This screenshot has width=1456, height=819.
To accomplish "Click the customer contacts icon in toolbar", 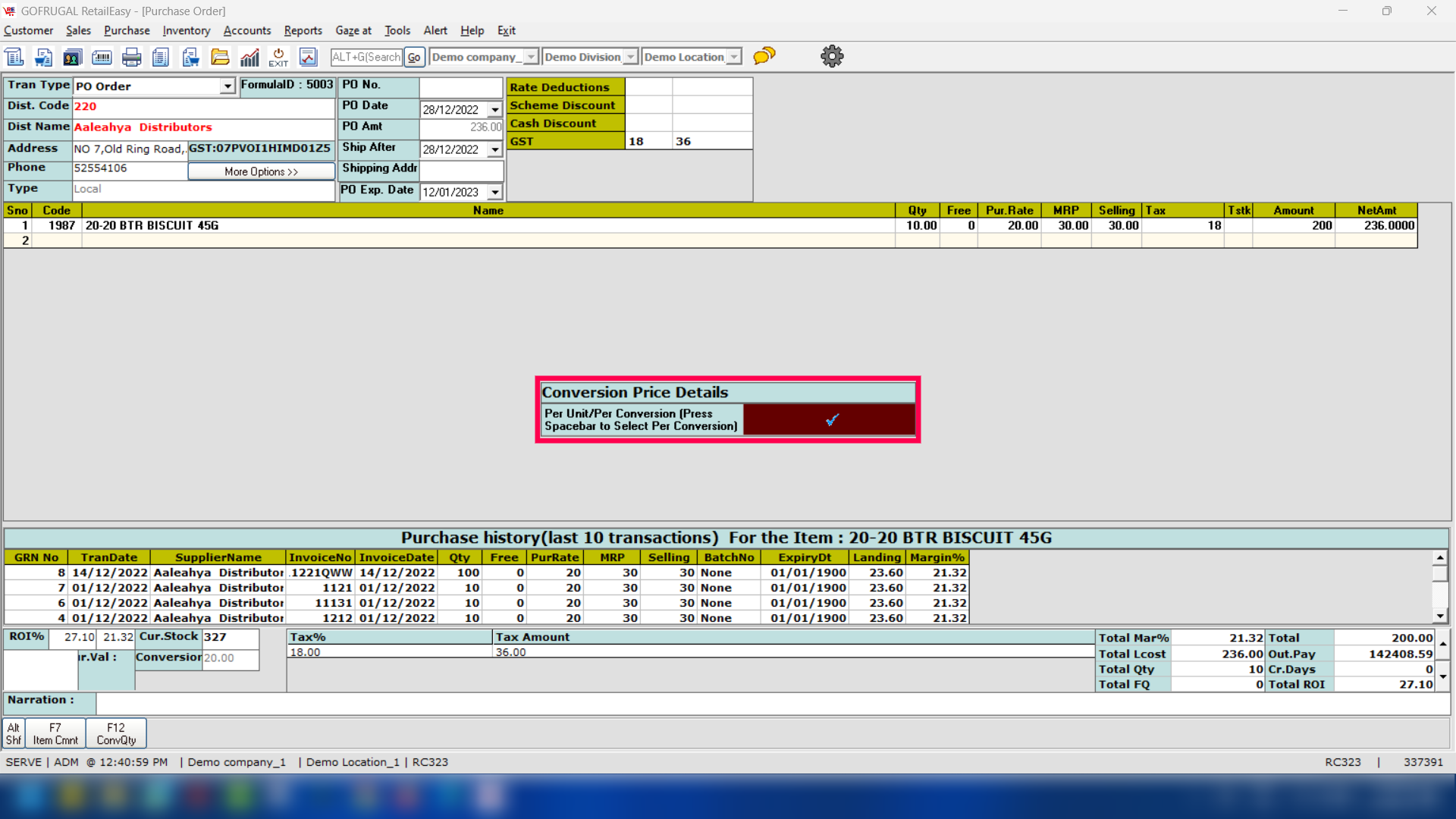I will coord(73,57).
